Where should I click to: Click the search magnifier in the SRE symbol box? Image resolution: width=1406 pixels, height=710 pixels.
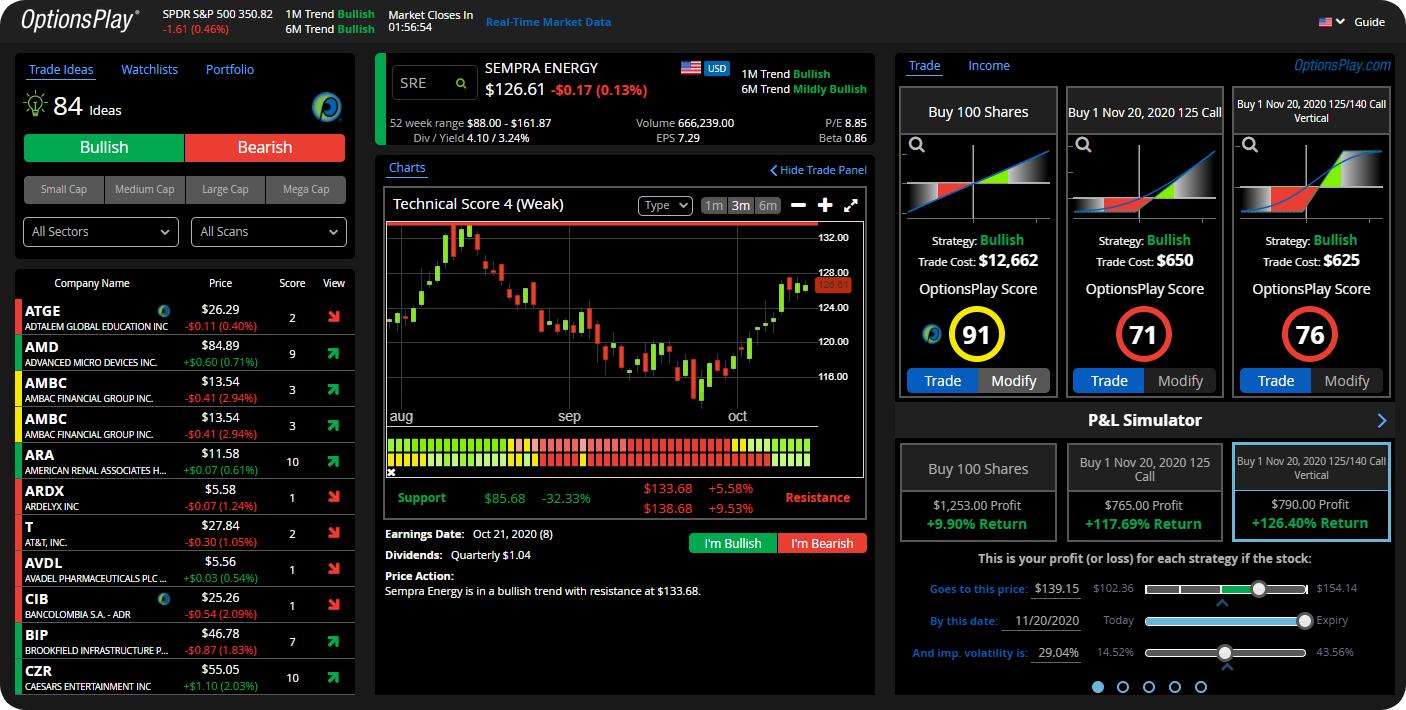tap(461, 84)
